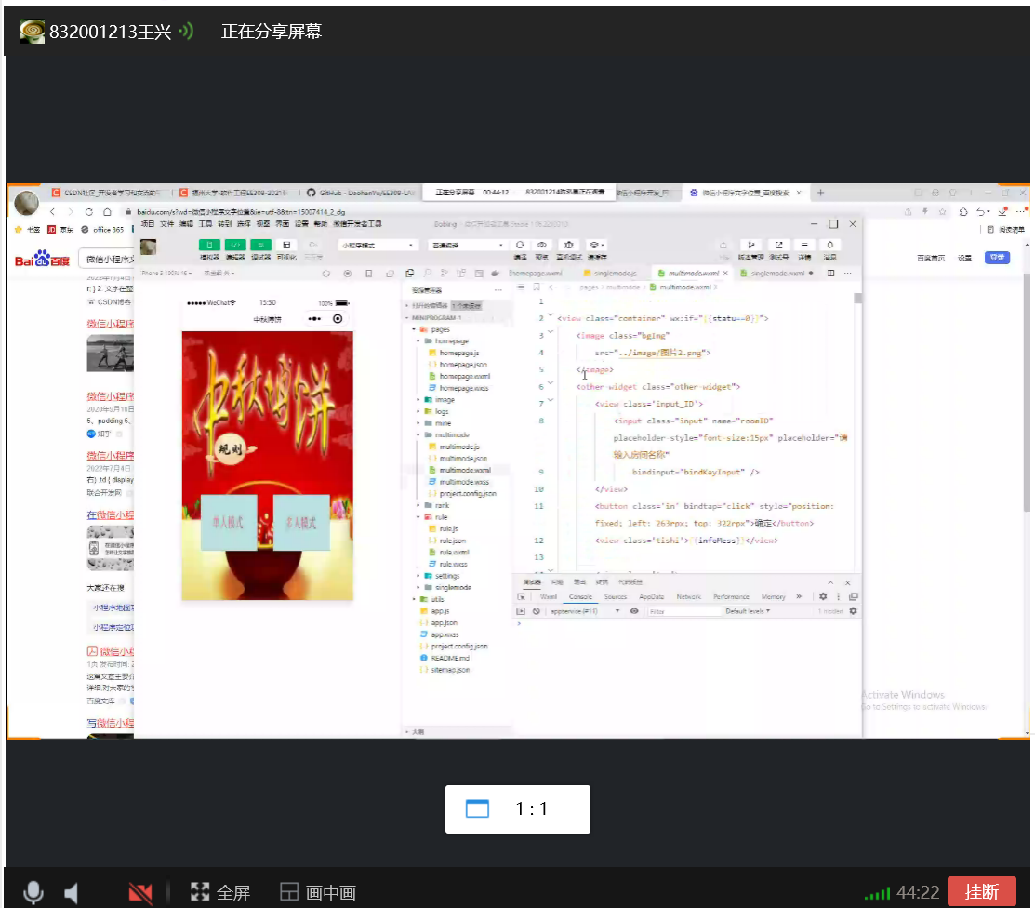The width and height of the screenshot is (1035, 908).
Task: Close the multimode.wxml editor tab
Action: [725, 273]
